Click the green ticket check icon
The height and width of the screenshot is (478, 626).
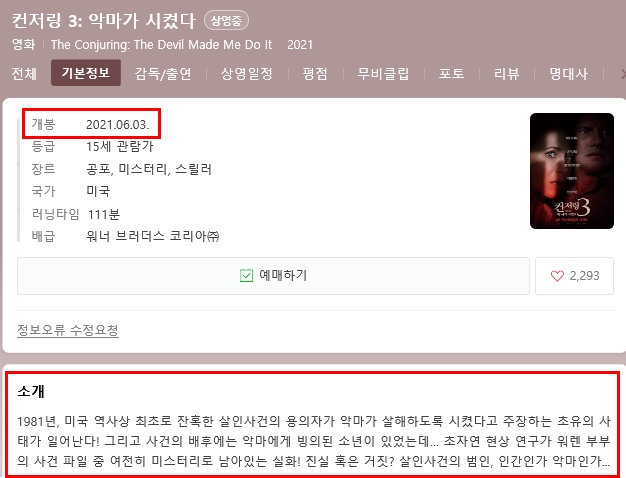246,275
